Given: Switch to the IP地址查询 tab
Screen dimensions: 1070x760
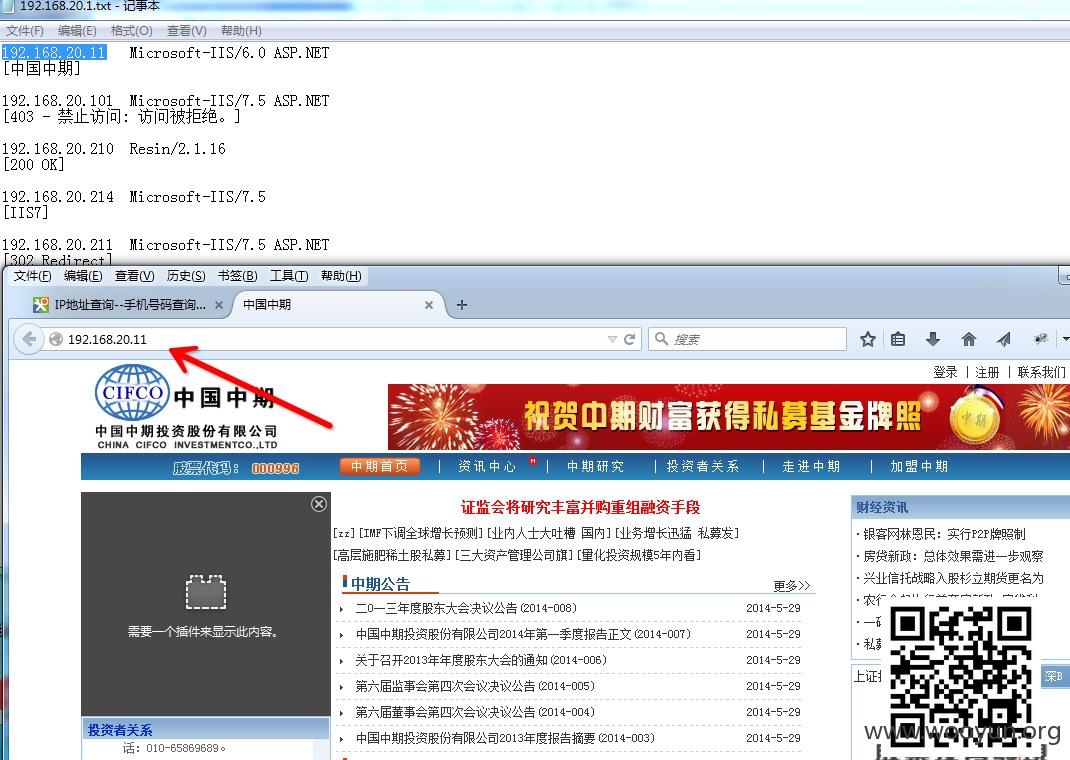Looking at the screenshot, I should [x=128, y=305].
